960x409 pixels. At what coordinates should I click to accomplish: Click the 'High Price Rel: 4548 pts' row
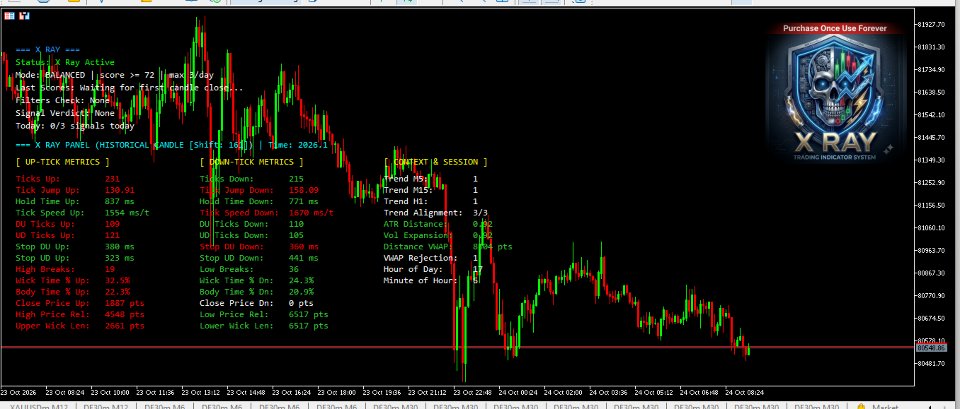80,315
